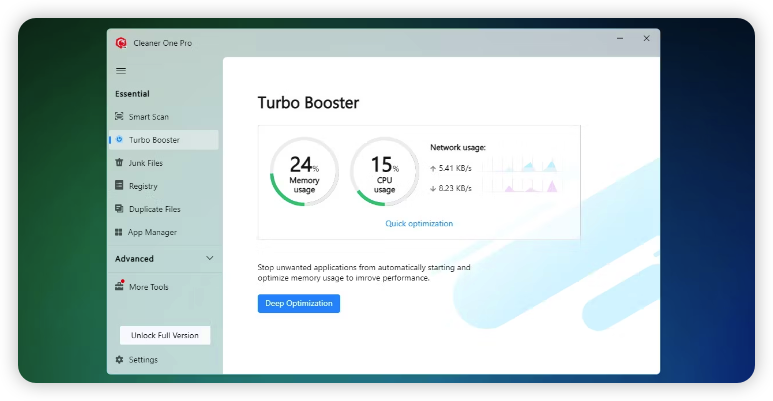Click the Turbo Booster page heading
This screenshot has width=773, height=401.
(308, 103)
